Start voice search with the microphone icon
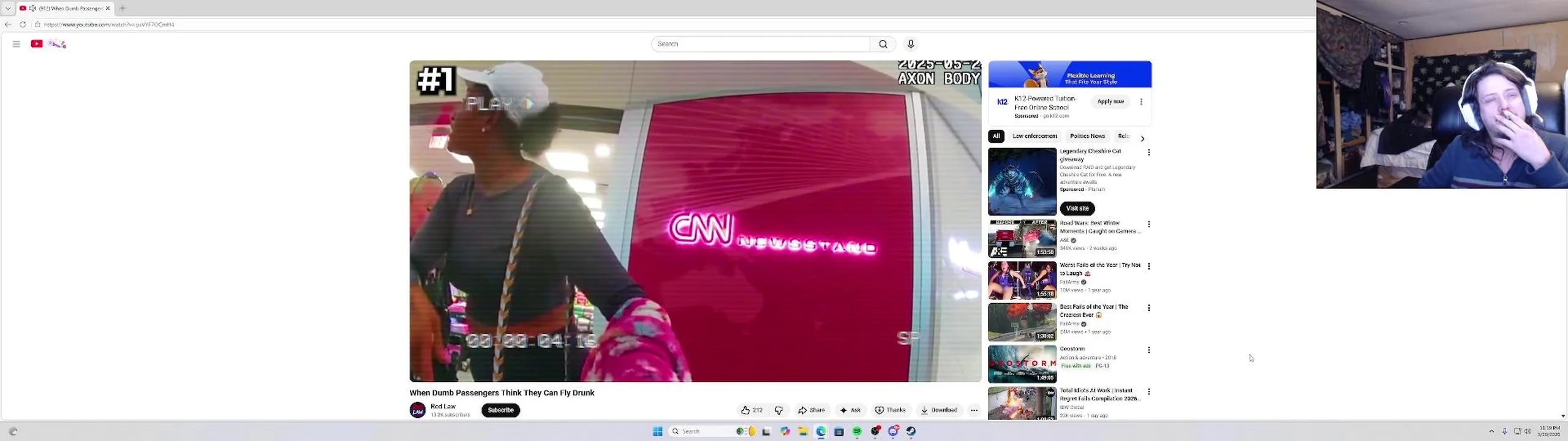 pyautogui.click(x=911, y=44)
